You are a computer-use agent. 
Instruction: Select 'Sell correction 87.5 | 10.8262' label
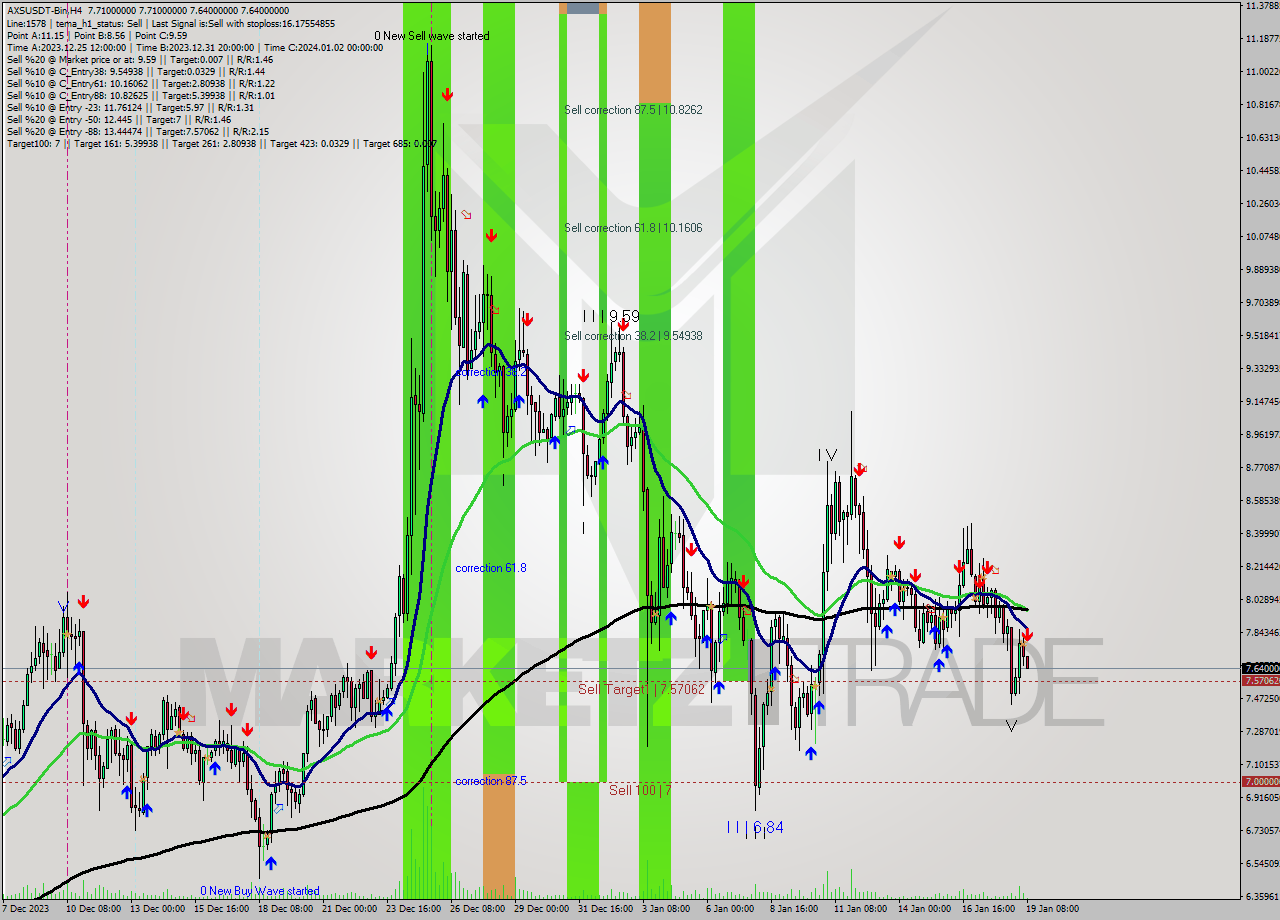point(633,110)
